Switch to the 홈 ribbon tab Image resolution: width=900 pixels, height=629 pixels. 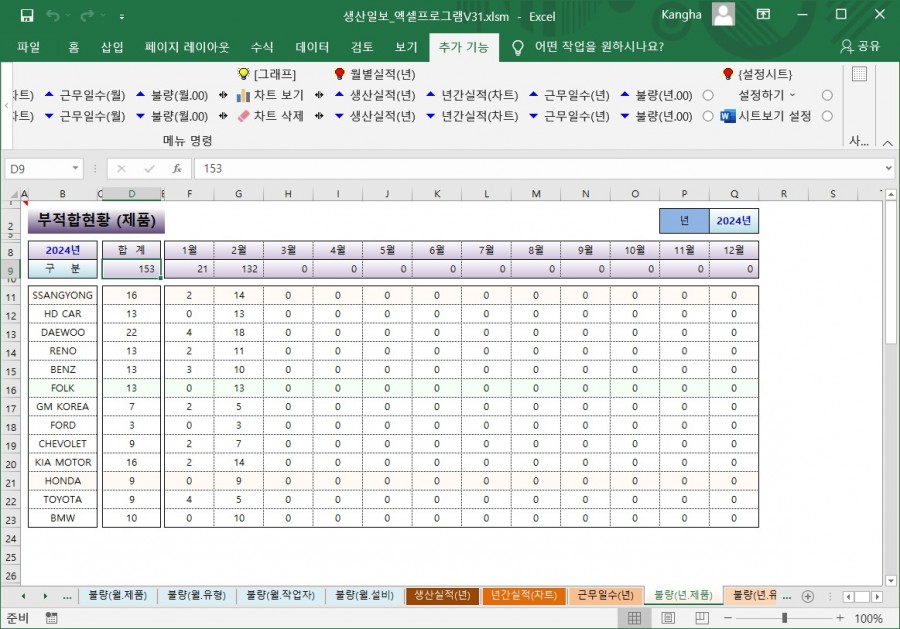(x=73, y=47)
